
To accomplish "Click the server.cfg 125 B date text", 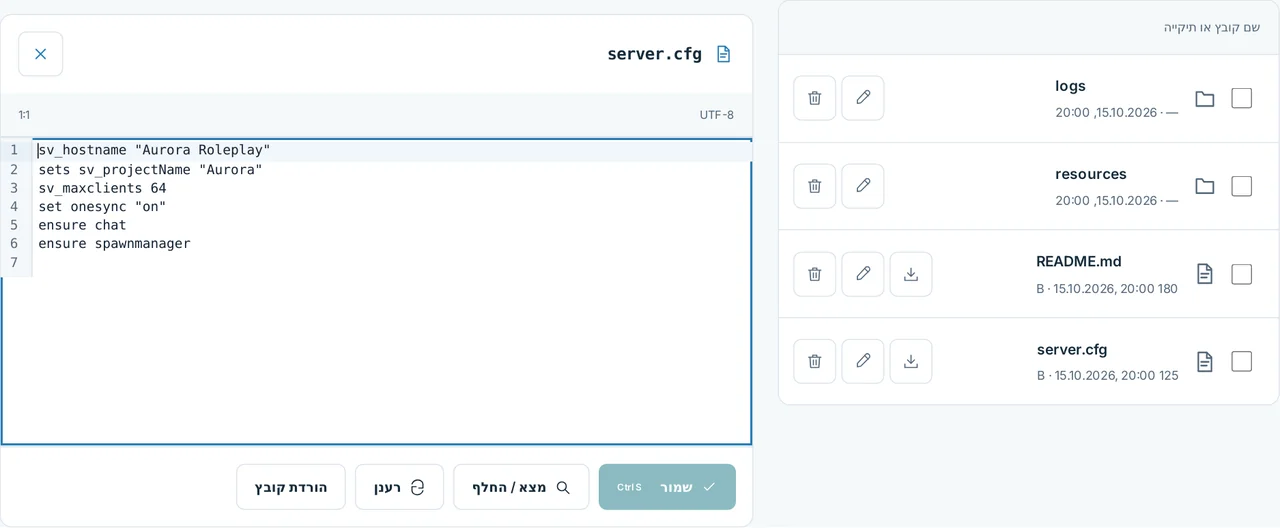I will [1108, 376].
